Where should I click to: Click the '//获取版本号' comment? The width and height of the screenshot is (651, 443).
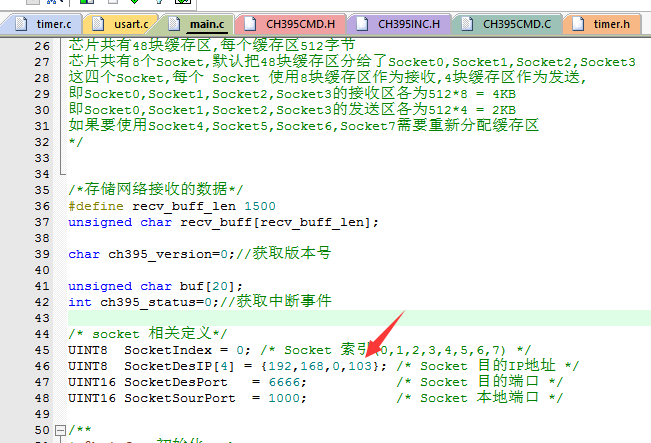(284, 253)
